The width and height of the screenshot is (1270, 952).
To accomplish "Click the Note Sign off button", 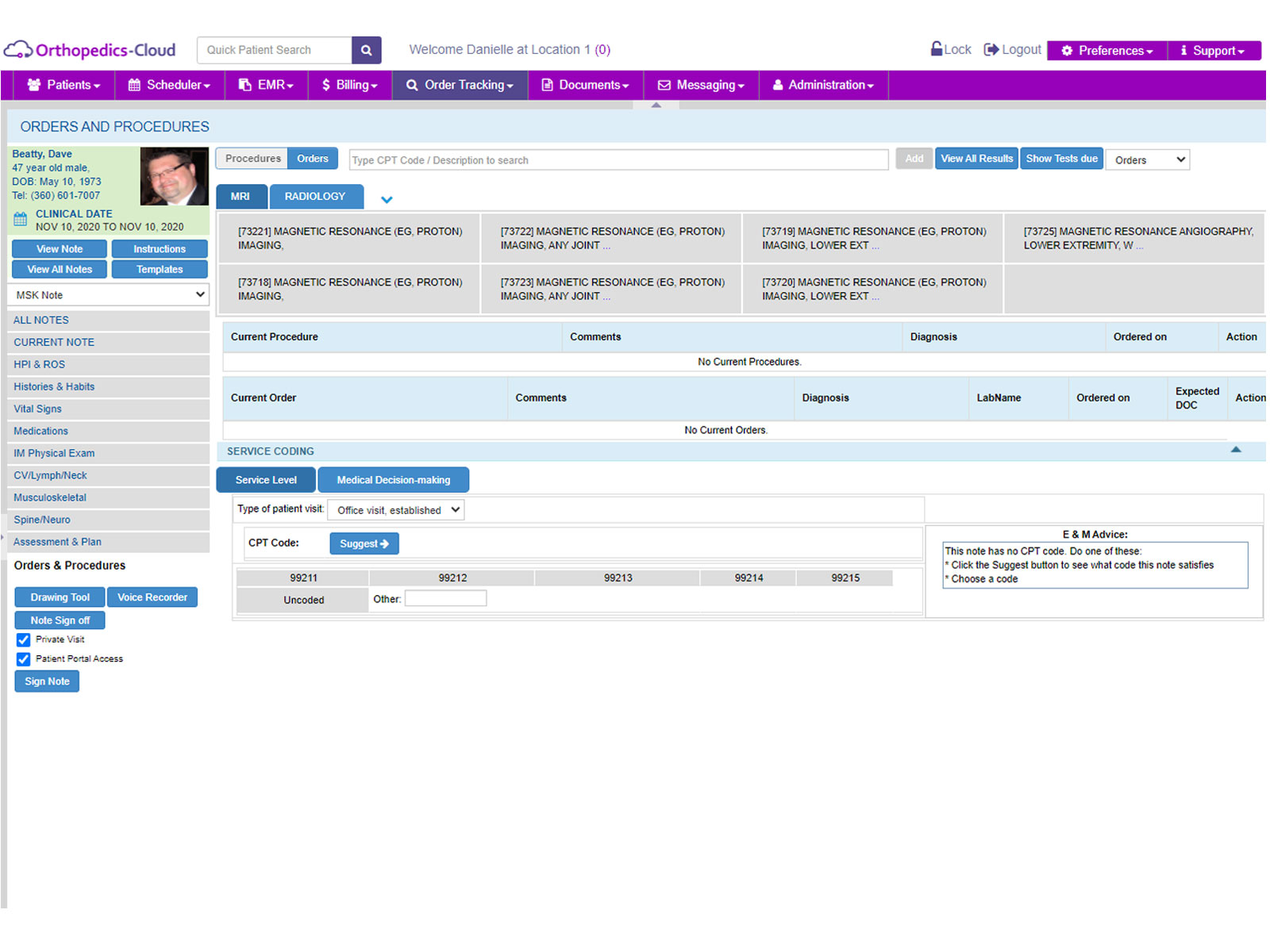I will 60,620.
